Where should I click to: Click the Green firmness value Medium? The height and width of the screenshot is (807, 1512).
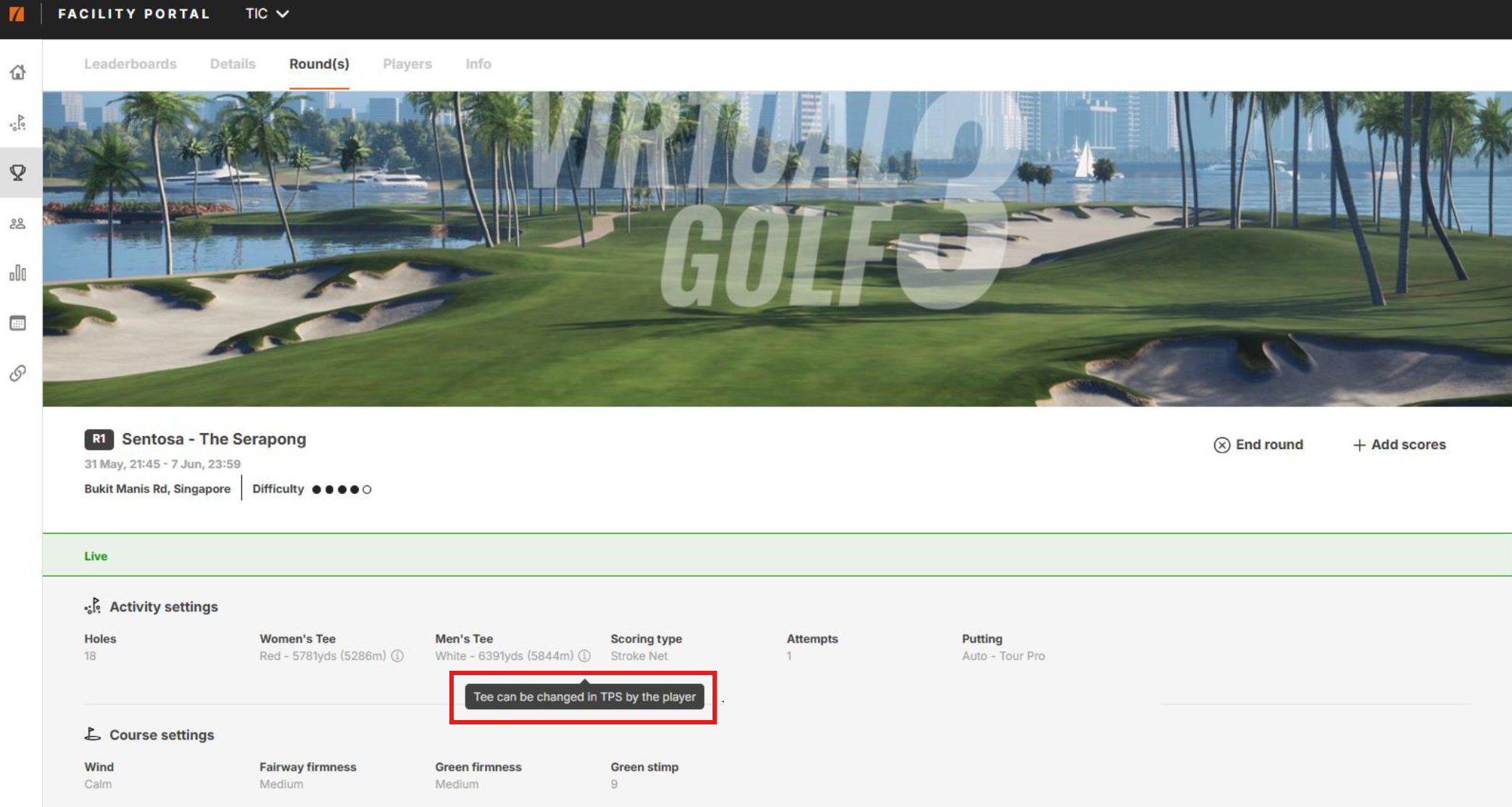click(457, 784)
